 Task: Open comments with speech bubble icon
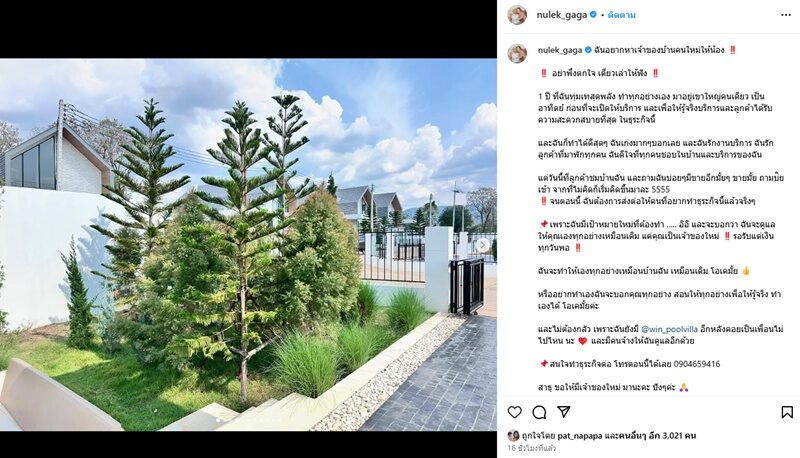click(x=539, y=412)
